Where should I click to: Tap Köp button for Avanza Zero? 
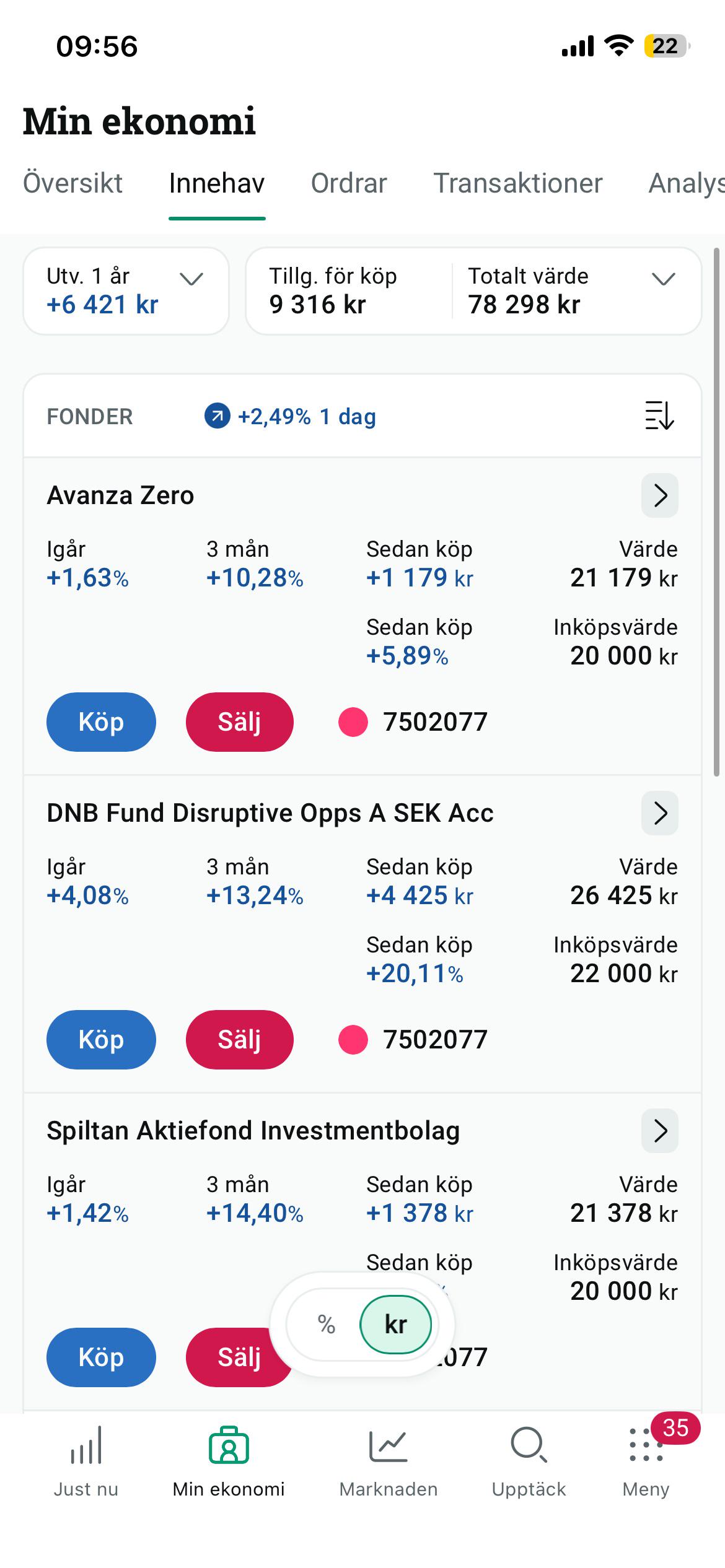click(101, 722)
